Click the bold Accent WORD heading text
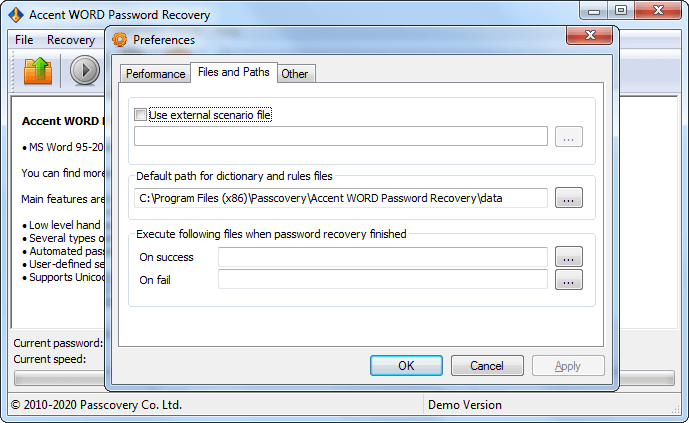Viewport: 689px width, 423px height. (63, 121)
